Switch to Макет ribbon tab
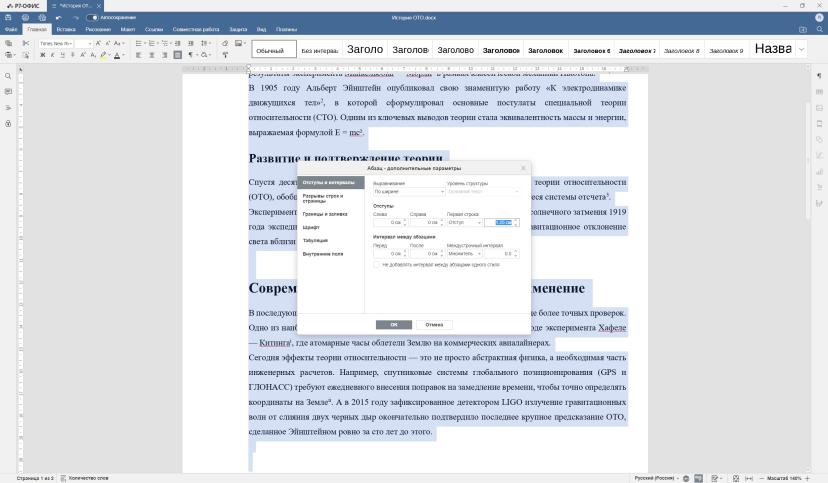The width and height of the screenshot is (828, 483). [x=128, y=30]
